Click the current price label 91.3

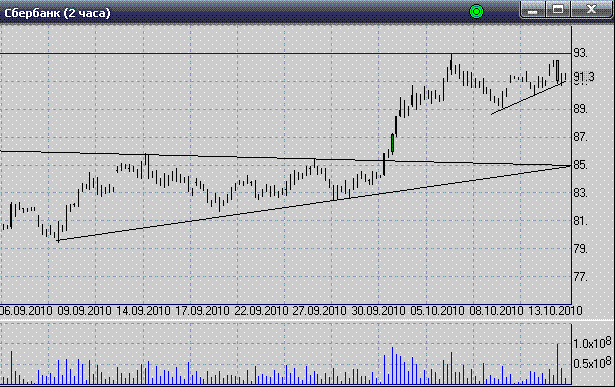584,77
